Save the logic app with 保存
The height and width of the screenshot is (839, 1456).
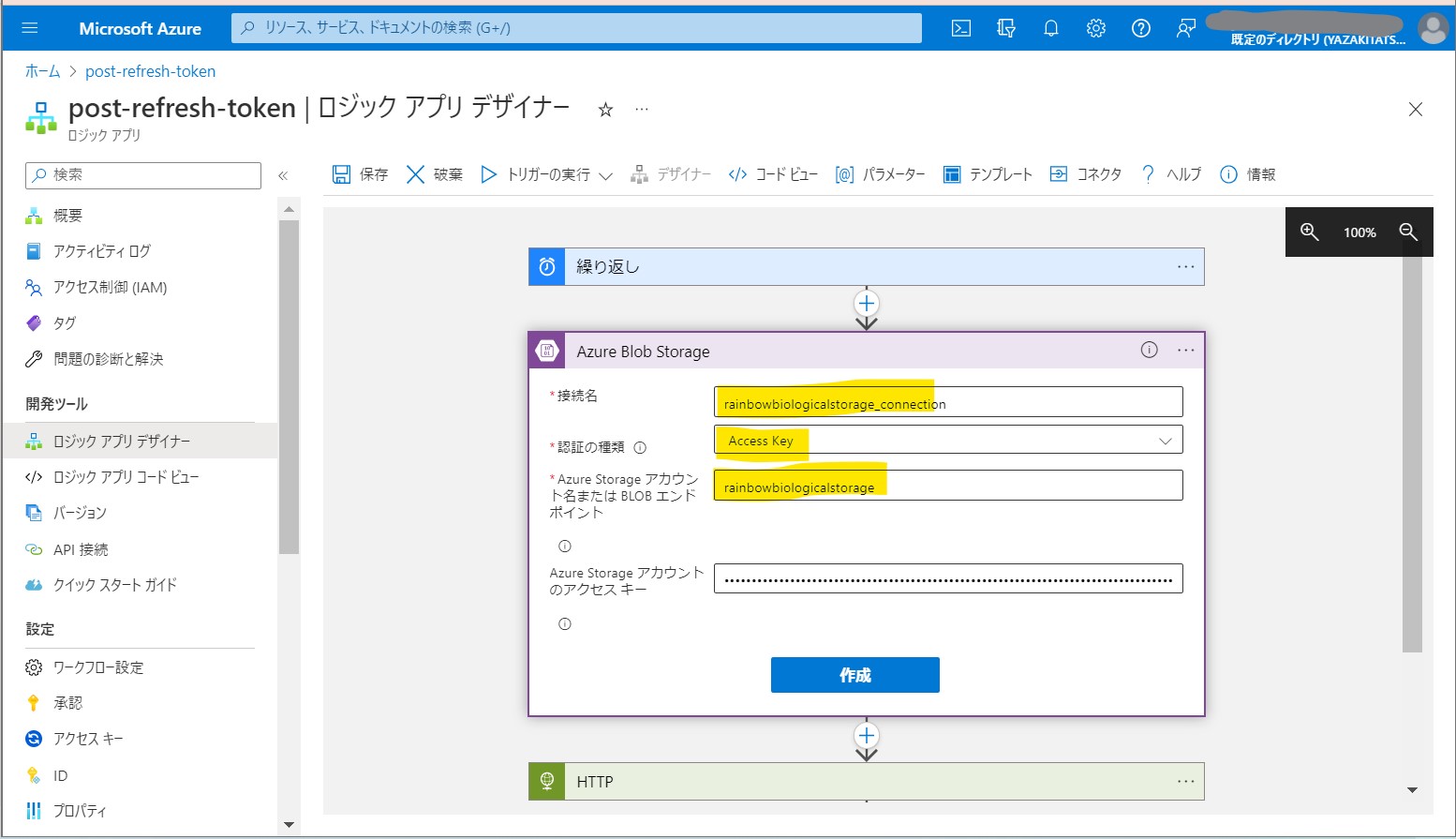pyautogui.click(x=361, y=174)
